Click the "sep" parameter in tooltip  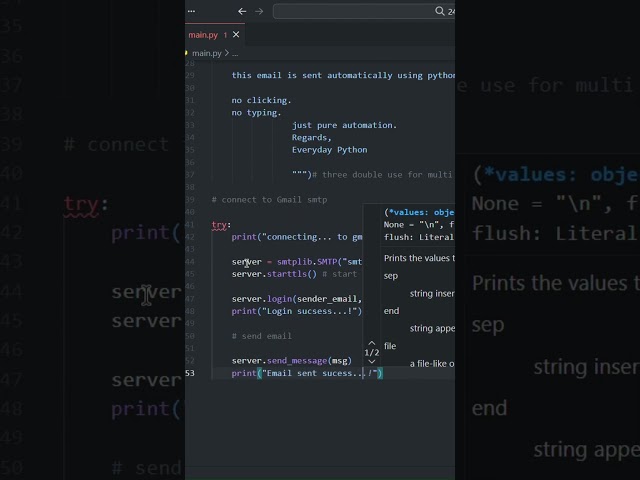[391, 276]
